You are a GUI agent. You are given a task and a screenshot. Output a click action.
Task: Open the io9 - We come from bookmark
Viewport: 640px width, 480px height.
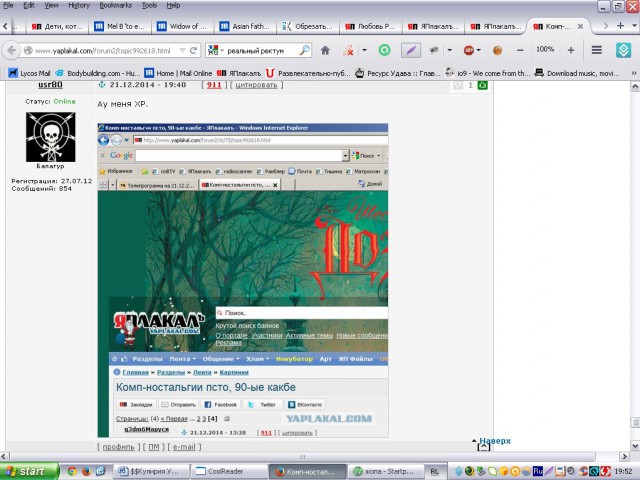(x=487, y=73)
